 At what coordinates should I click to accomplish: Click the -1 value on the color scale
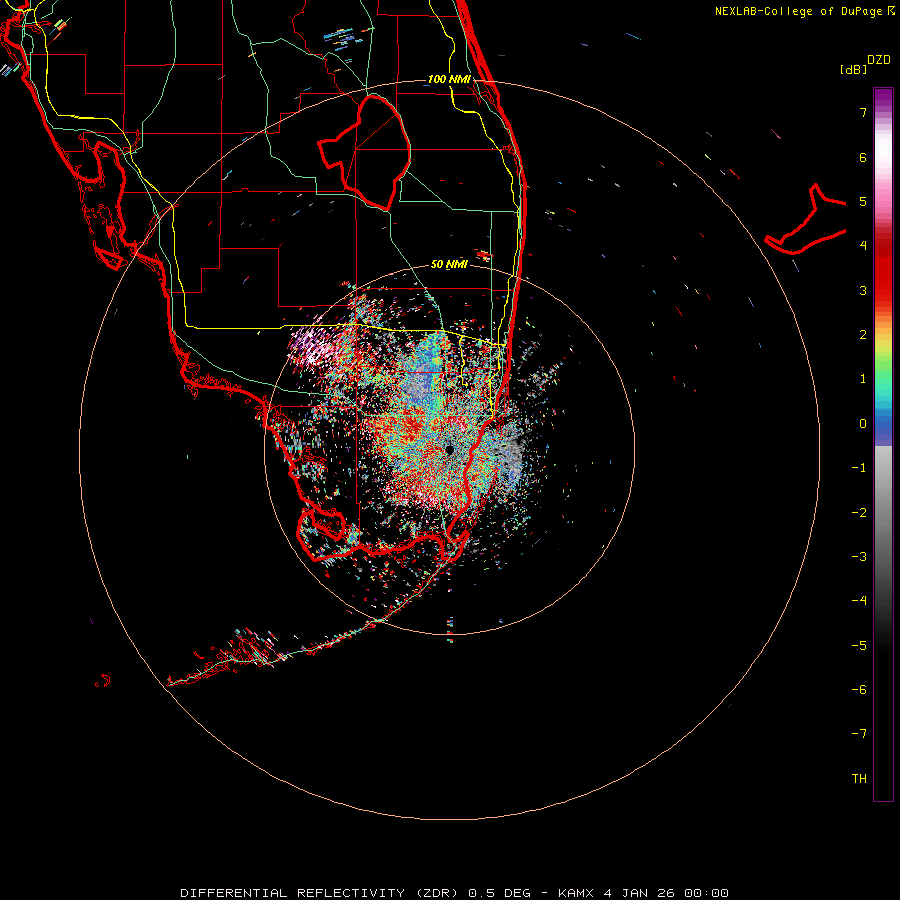pos(859,468)
